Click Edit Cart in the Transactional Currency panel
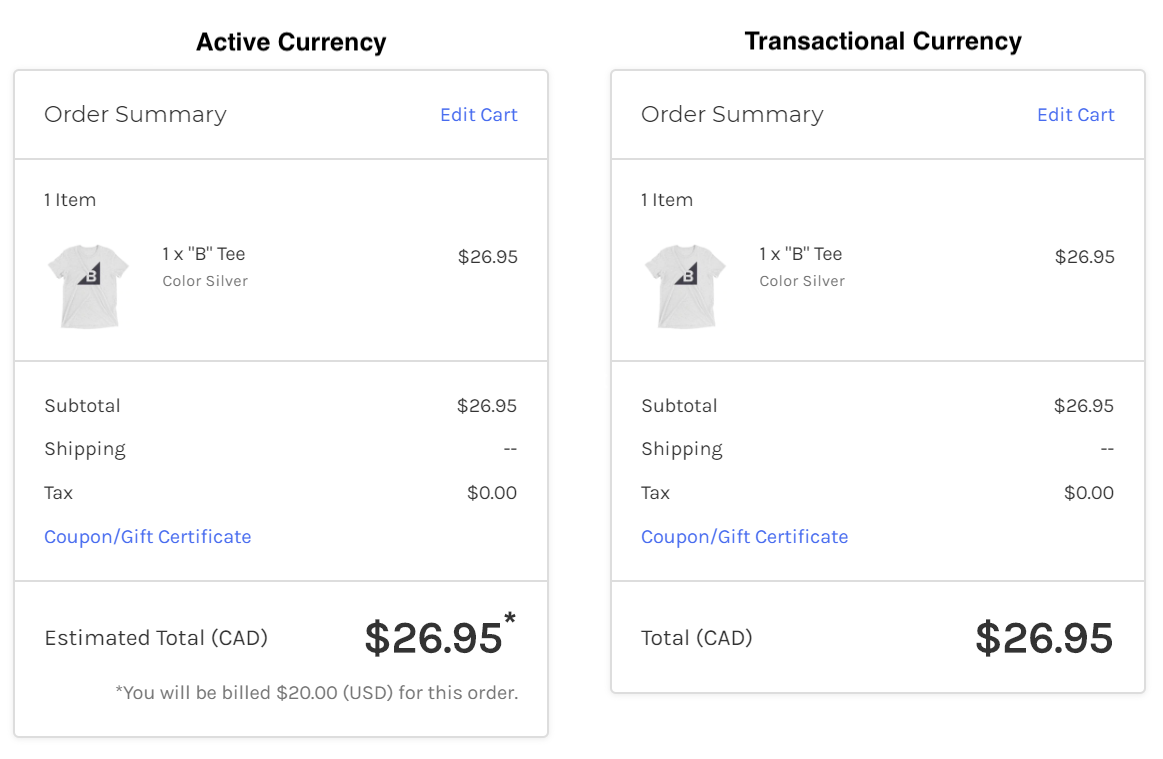The height and width of the screenshot is (759, 1163). pyautogui.click(x=1075, y=115)
